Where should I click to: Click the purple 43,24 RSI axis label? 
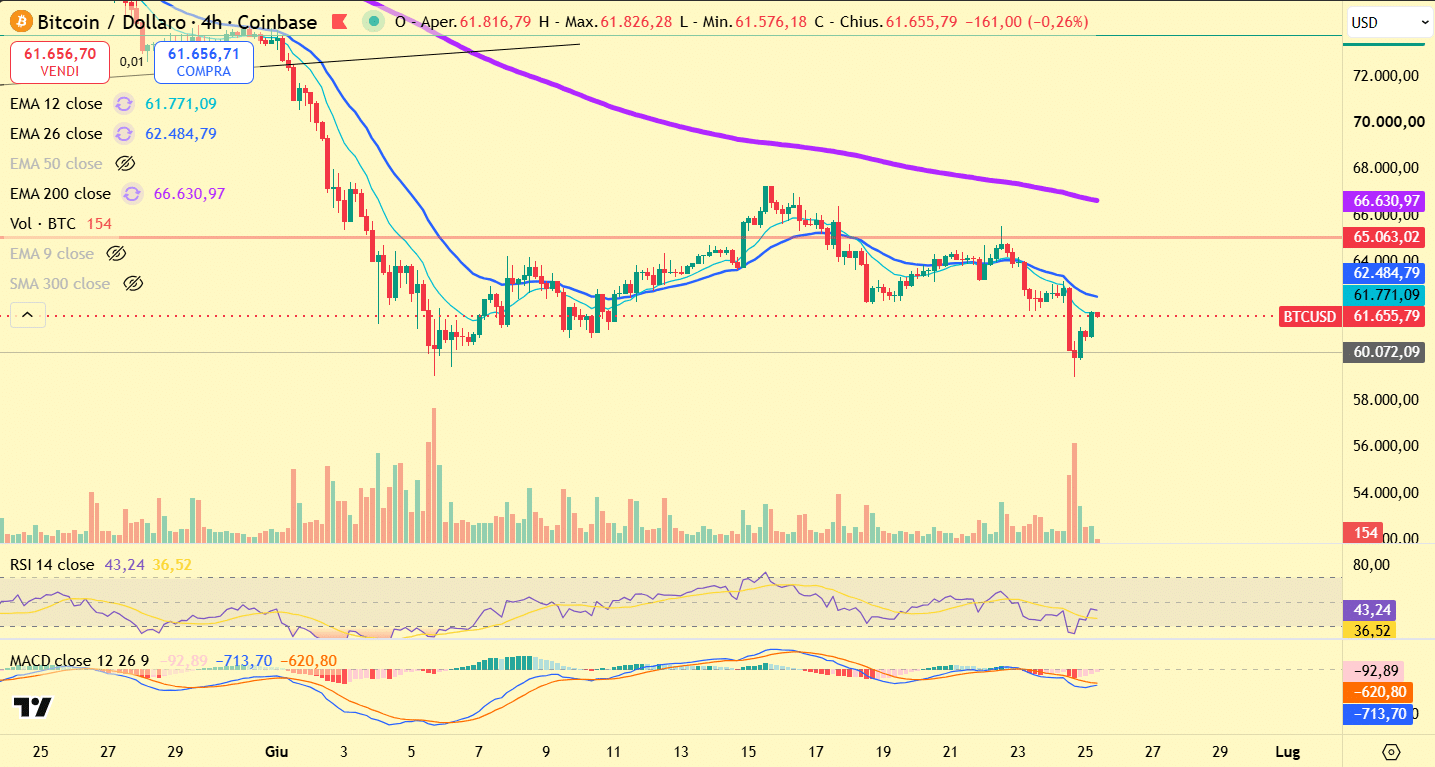(1371, 609)
